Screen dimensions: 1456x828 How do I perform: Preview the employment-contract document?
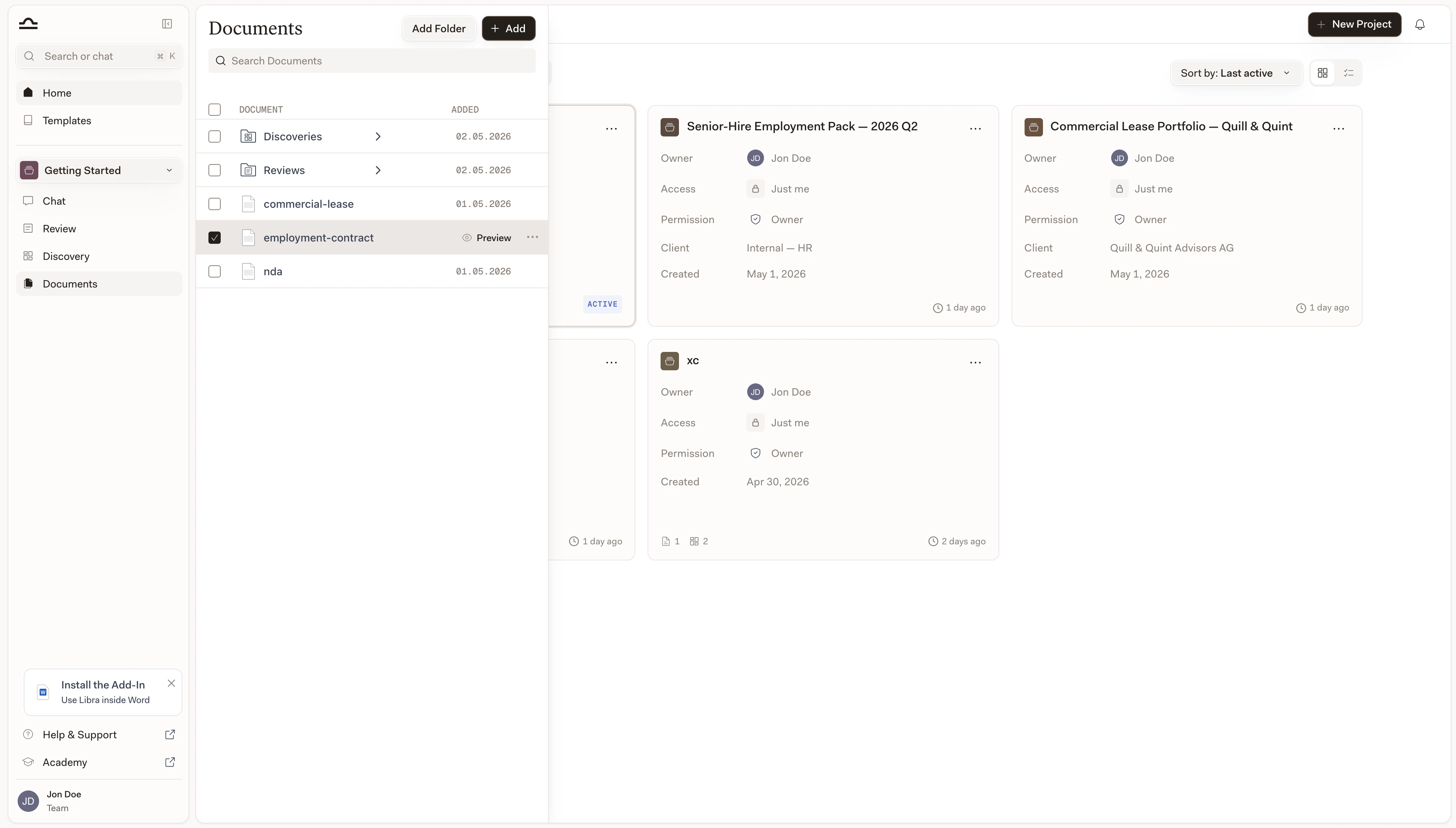(x=487, y=238)
